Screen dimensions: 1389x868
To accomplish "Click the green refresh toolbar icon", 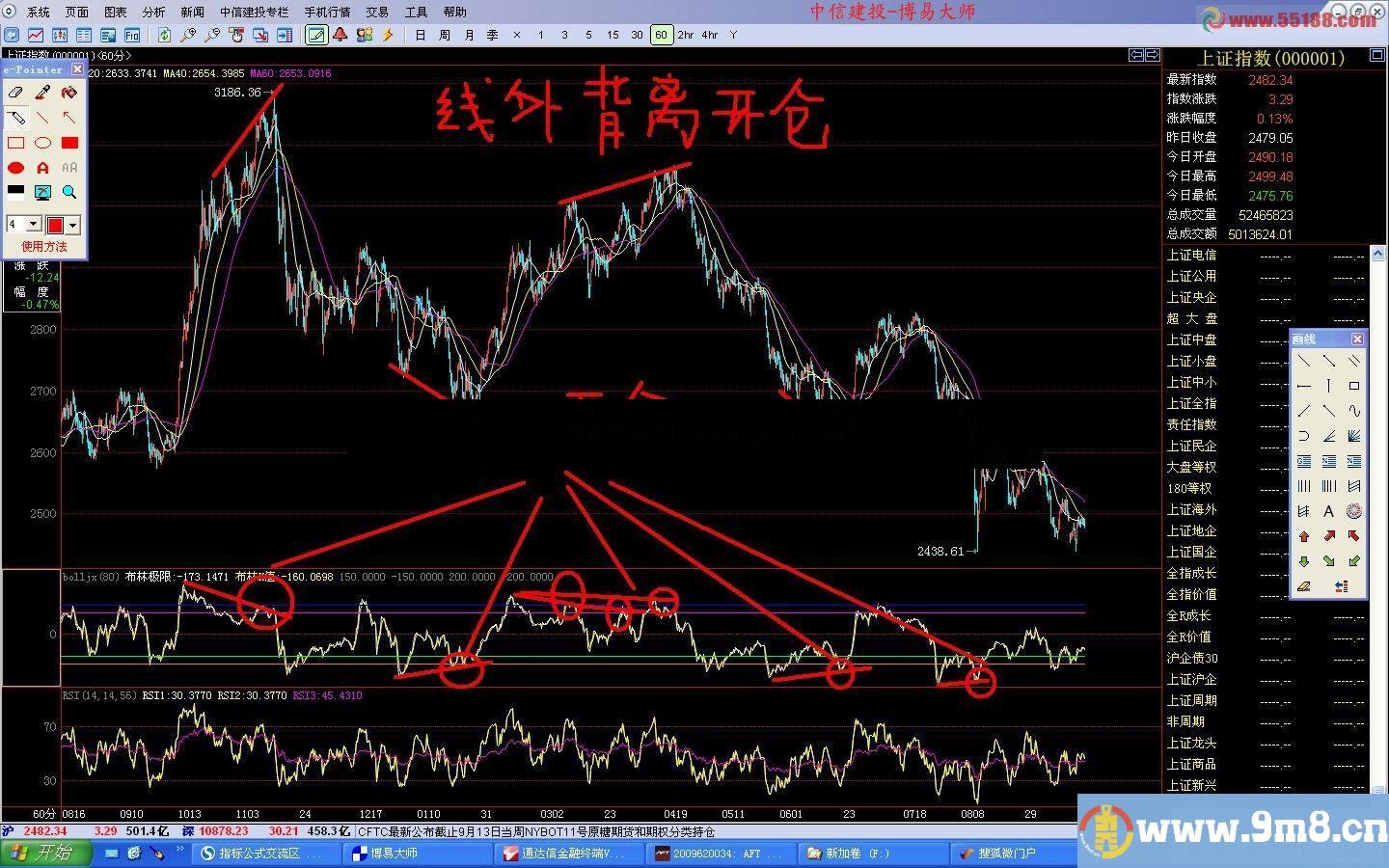I will 164,35.
